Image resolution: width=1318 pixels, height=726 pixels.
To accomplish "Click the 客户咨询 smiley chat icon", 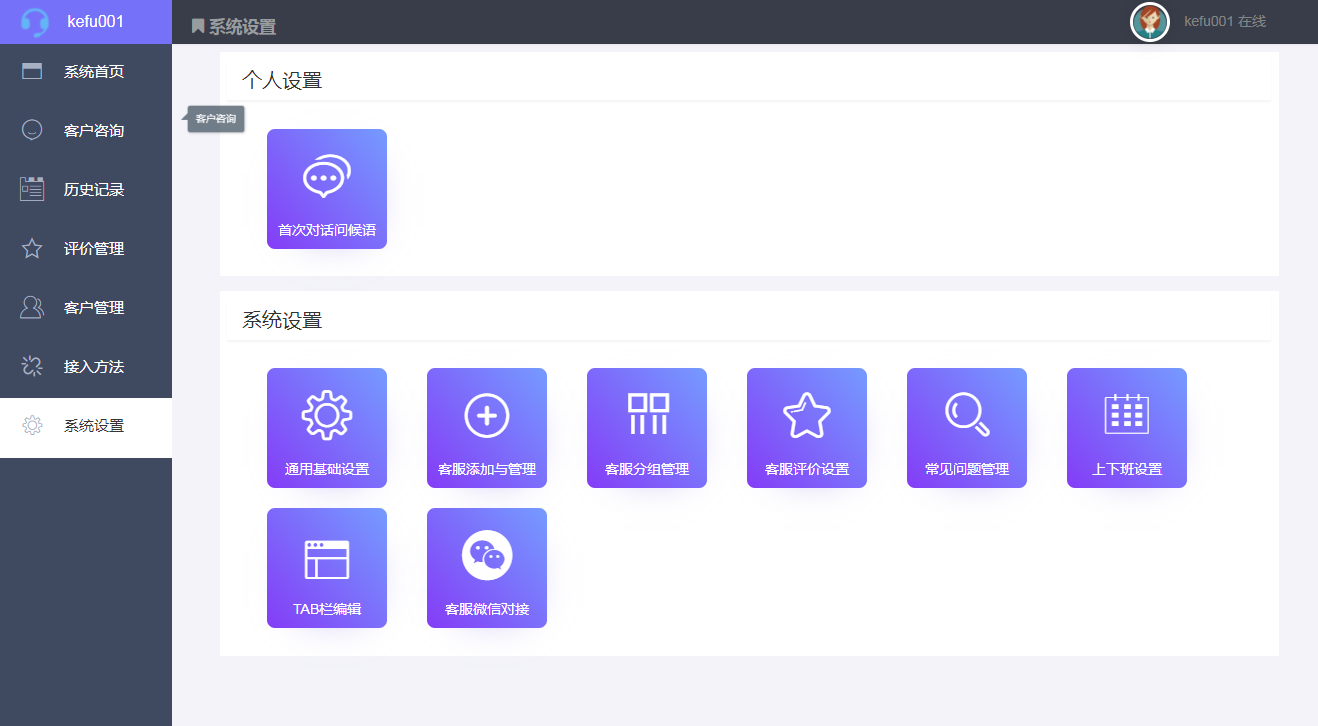I will tap(32, 130).
